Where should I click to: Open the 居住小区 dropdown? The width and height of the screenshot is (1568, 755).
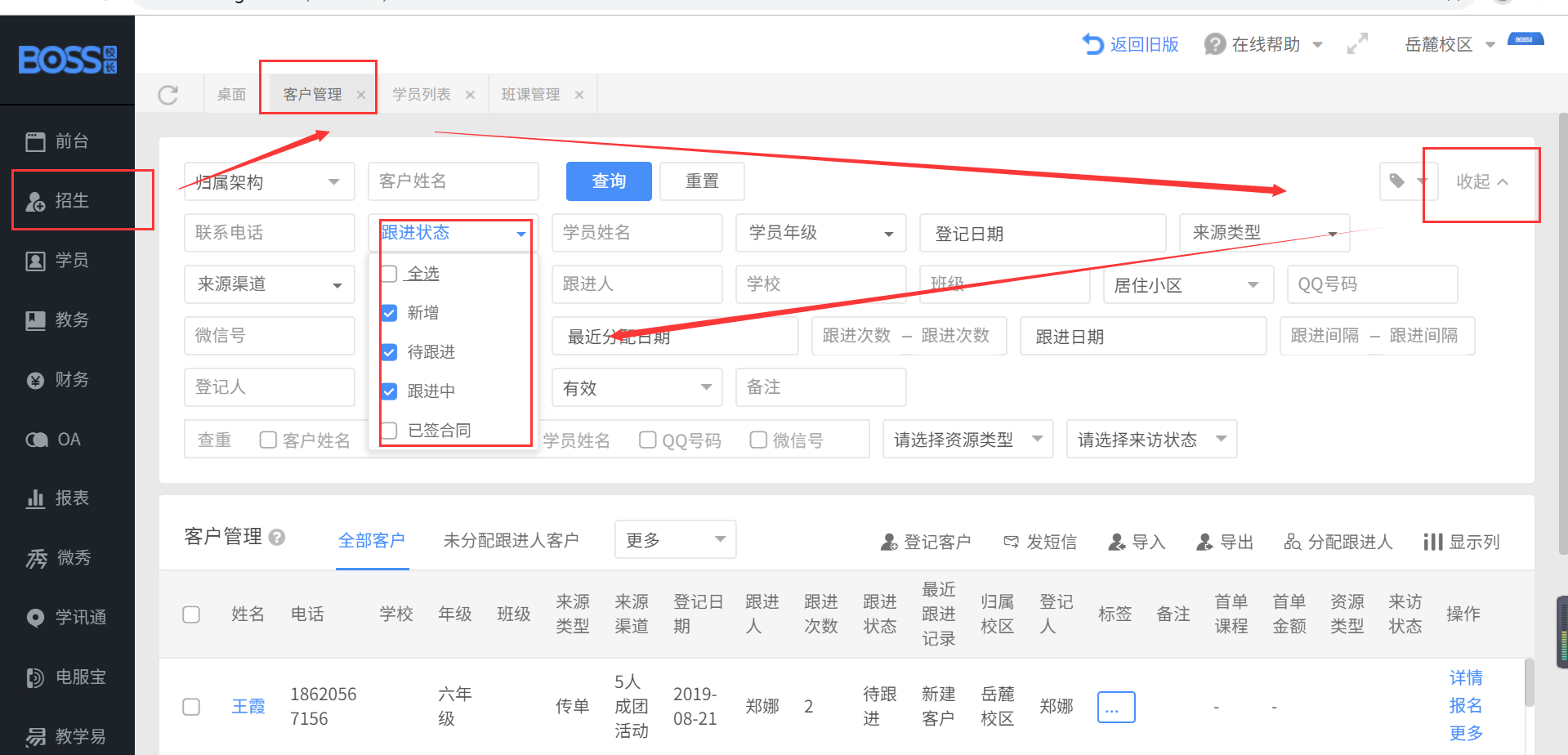(x=1189, y=284)
